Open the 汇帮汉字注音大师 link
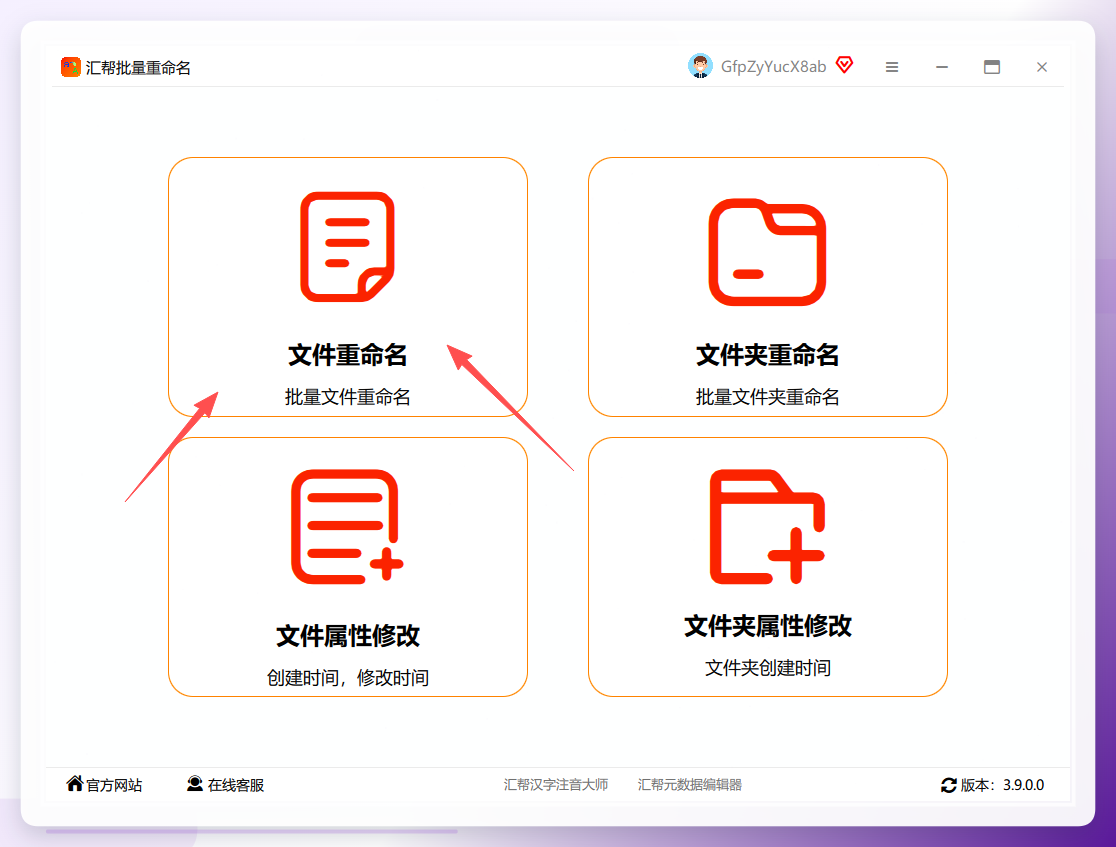The height and width of the screenshot is (847, 1116). (x=556, y=784)
